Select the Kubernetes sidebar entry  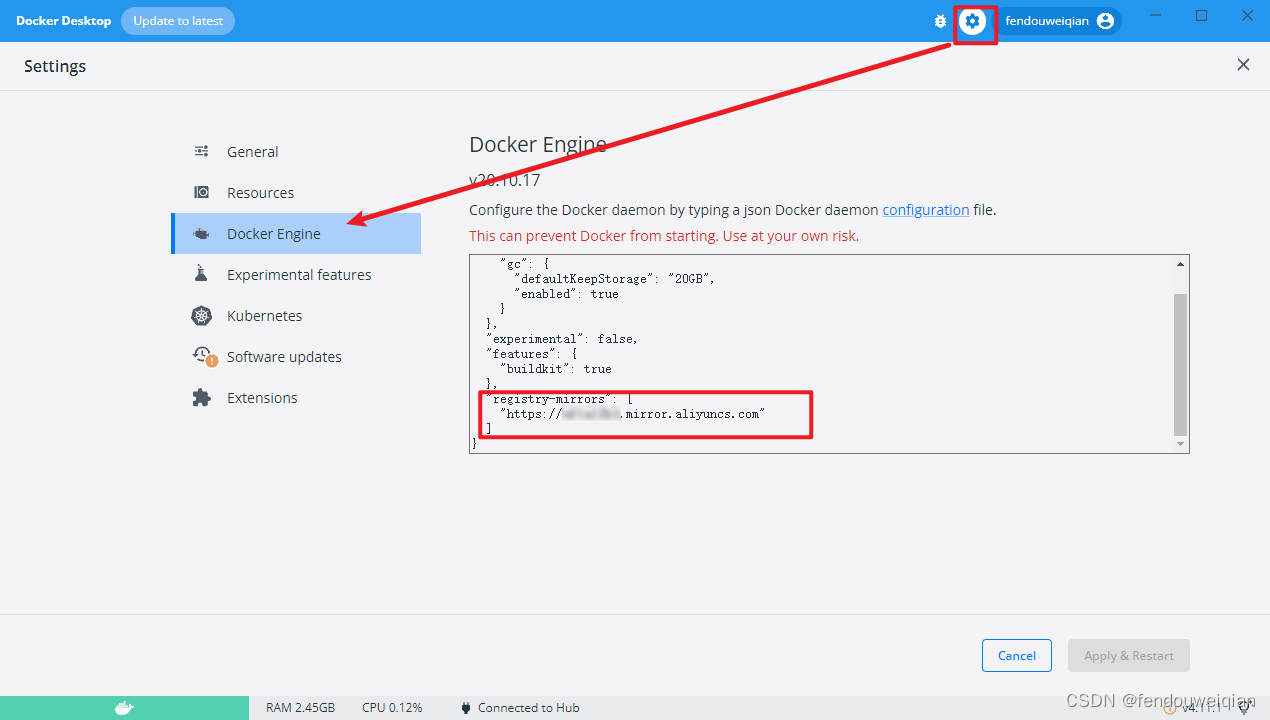click(x=266, y=315)
